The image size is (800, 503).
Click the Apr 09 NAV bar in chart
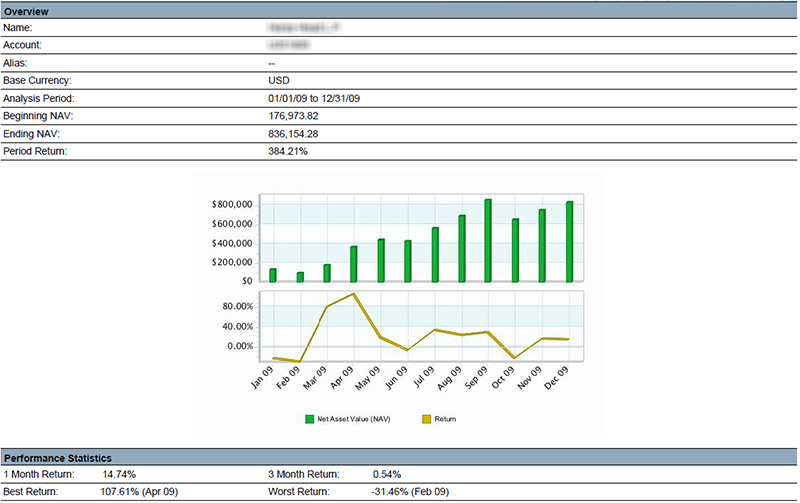tap(354, 264)
